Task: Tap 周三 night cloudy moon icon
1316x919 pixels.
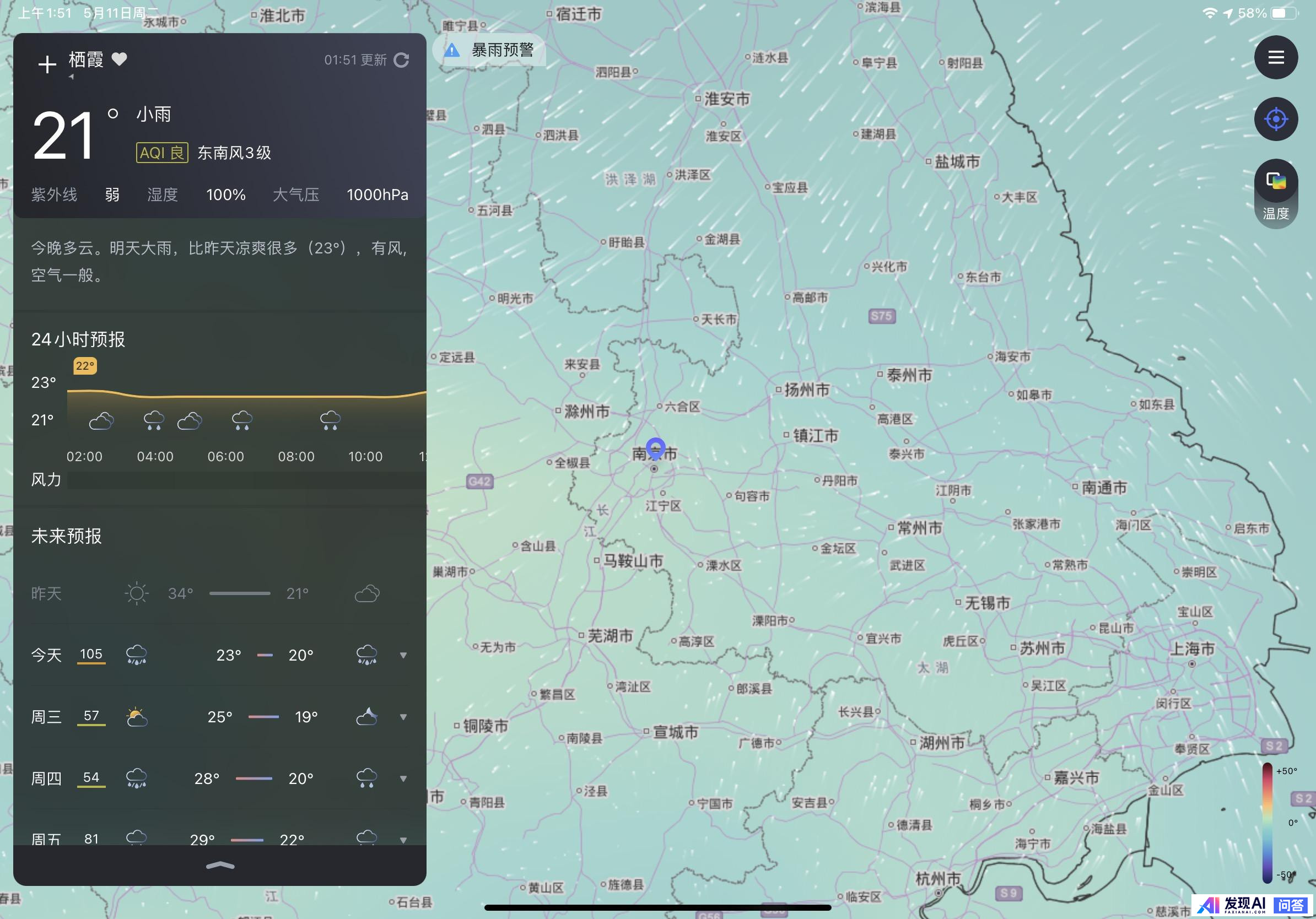Action: click(x=367, y=716)
